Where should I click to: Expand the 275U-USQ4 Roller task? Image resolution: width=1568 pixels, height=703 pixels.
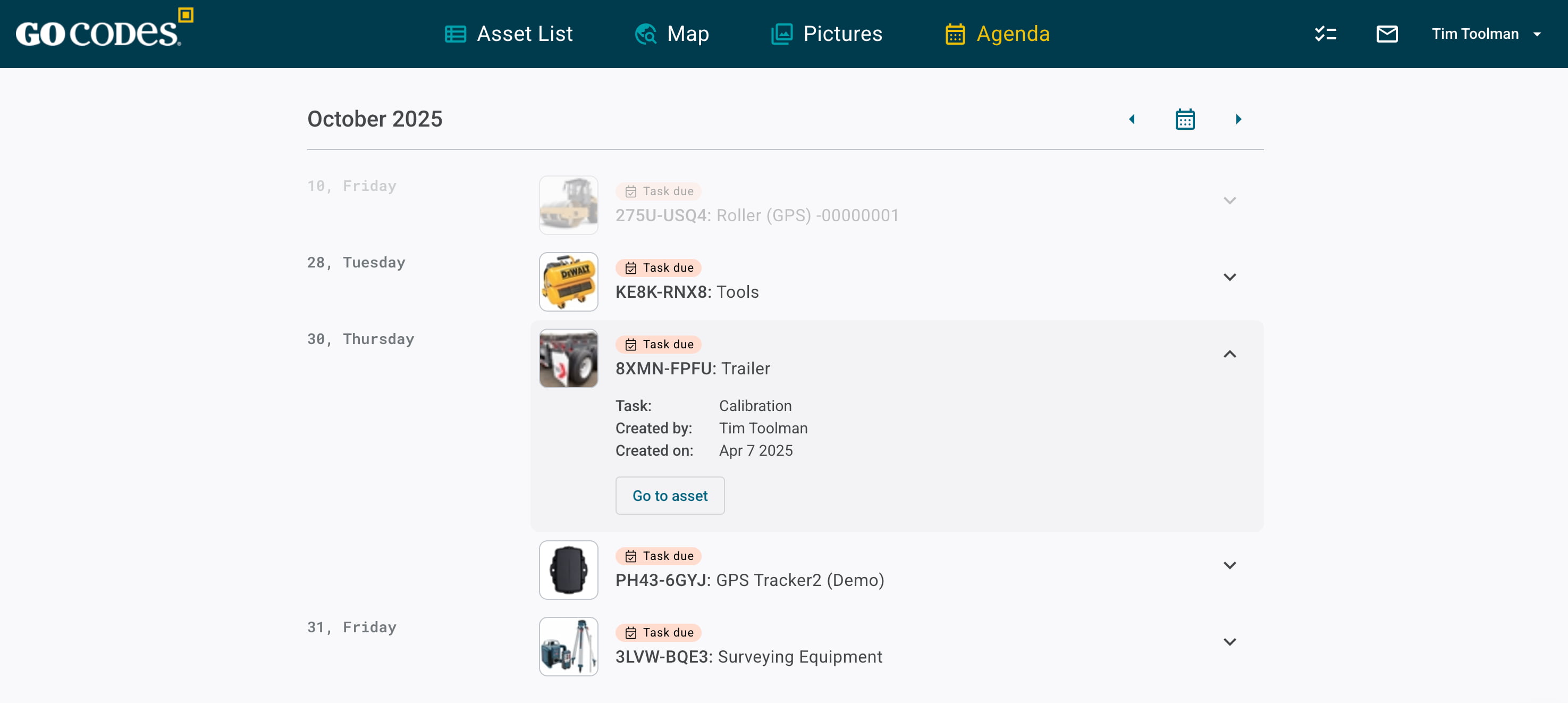pyautogui.click(x=1229, y=201)
